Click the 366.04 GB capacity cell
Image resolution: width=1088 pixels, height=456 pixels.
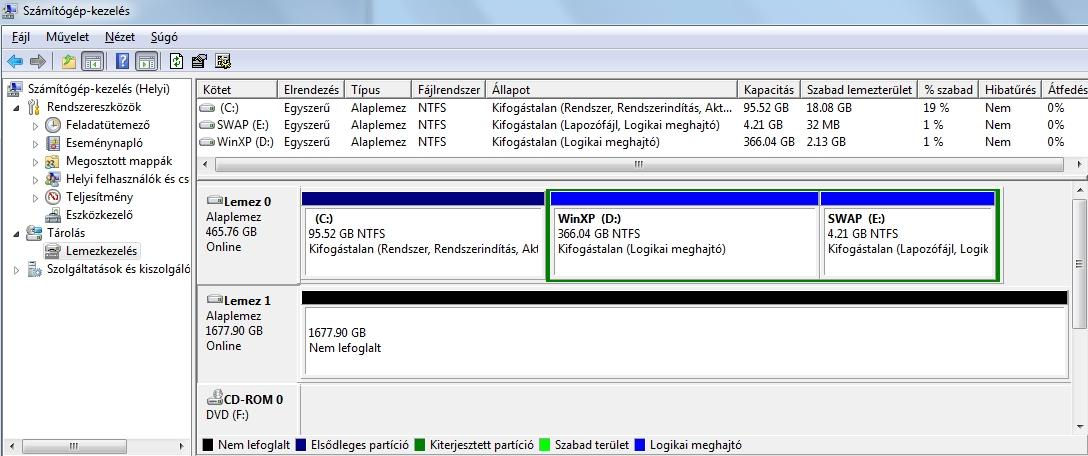point(768,142)
